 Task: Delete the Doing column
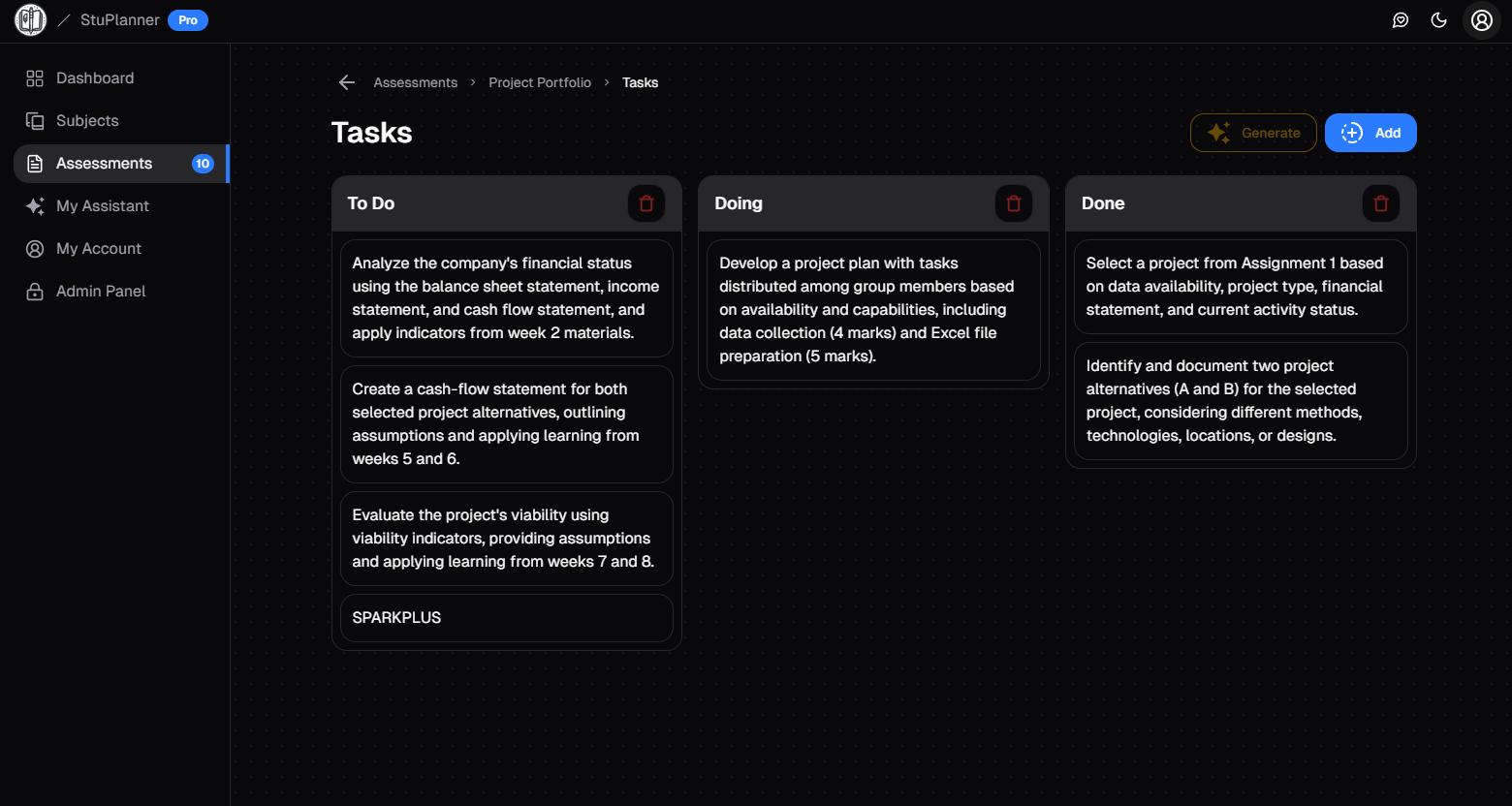(x=1014, y=203)
